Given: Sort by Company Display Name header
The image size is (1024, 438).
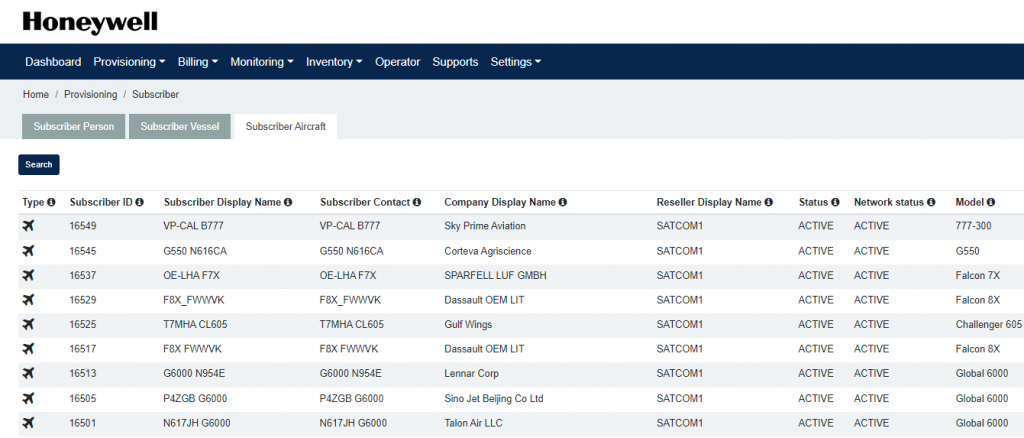Looking at the screenshot, I should point(501,202).
